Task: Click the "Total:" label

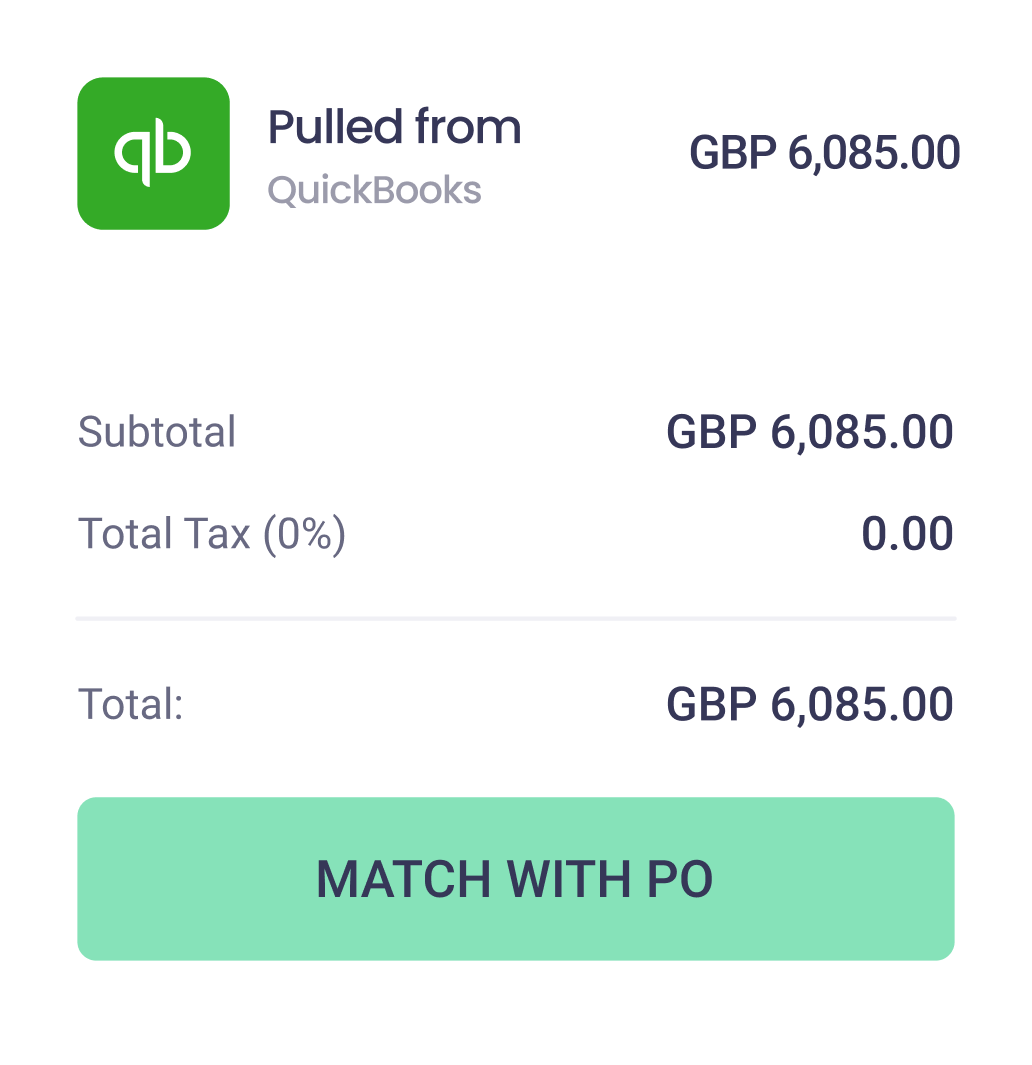Action: click(x=131, y=705)
